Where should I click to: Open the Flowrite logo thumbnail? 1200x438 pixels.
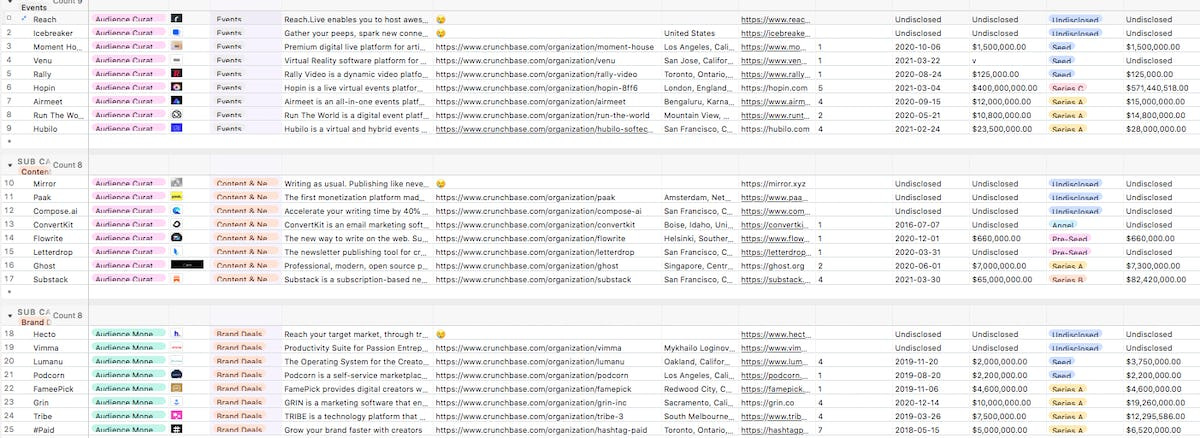pyautogui.click(x=176, y=238)
